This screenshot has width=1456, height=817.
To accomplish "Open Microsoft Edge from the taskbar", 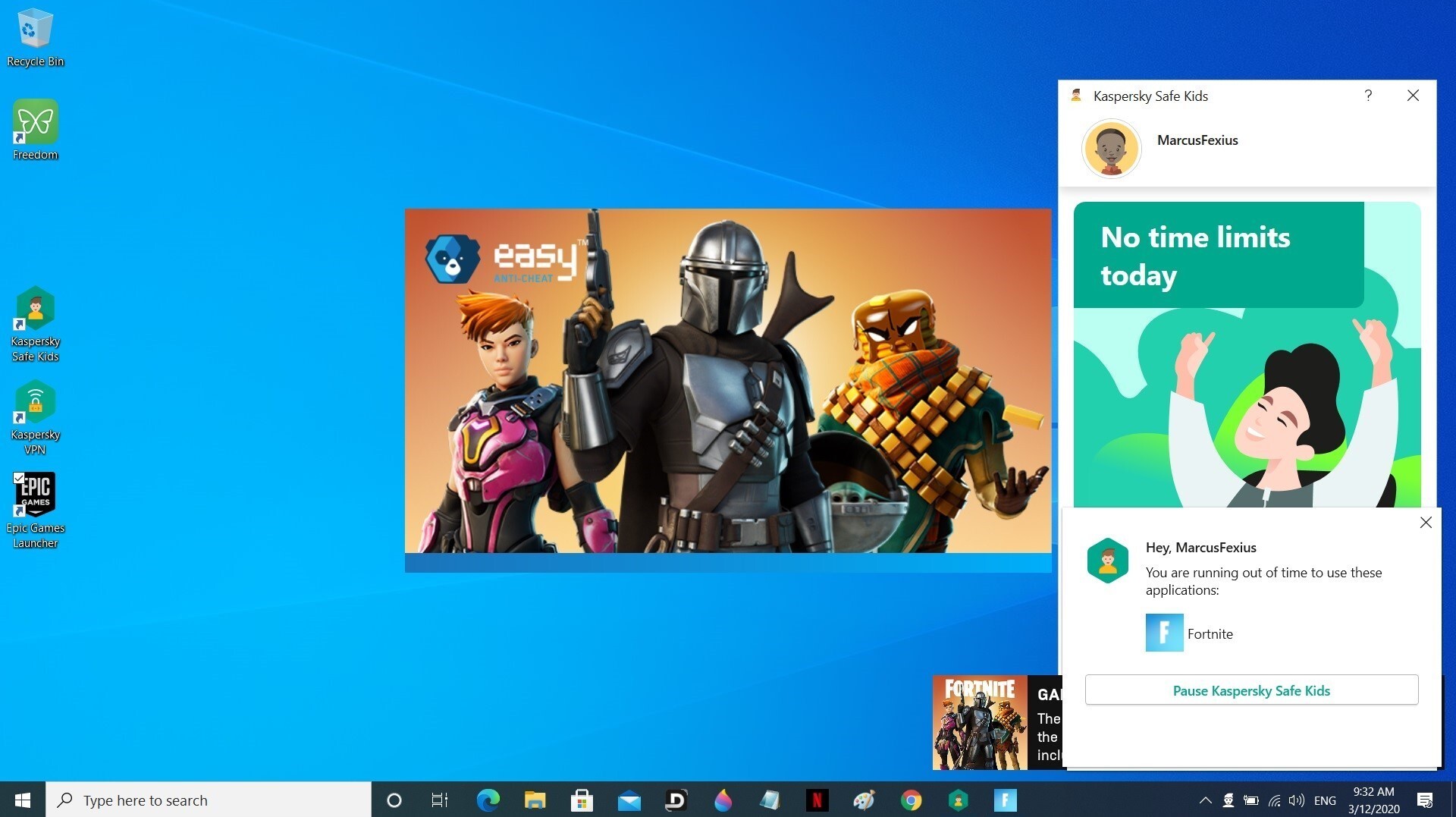I will pyautogui.click(x=488, y=800).
